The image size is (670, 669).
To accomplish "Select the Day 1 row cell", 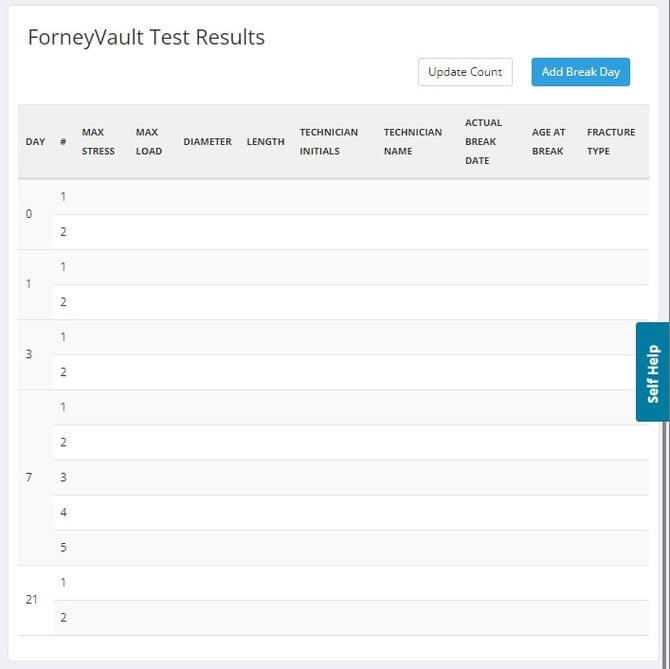I will (29, 284).
